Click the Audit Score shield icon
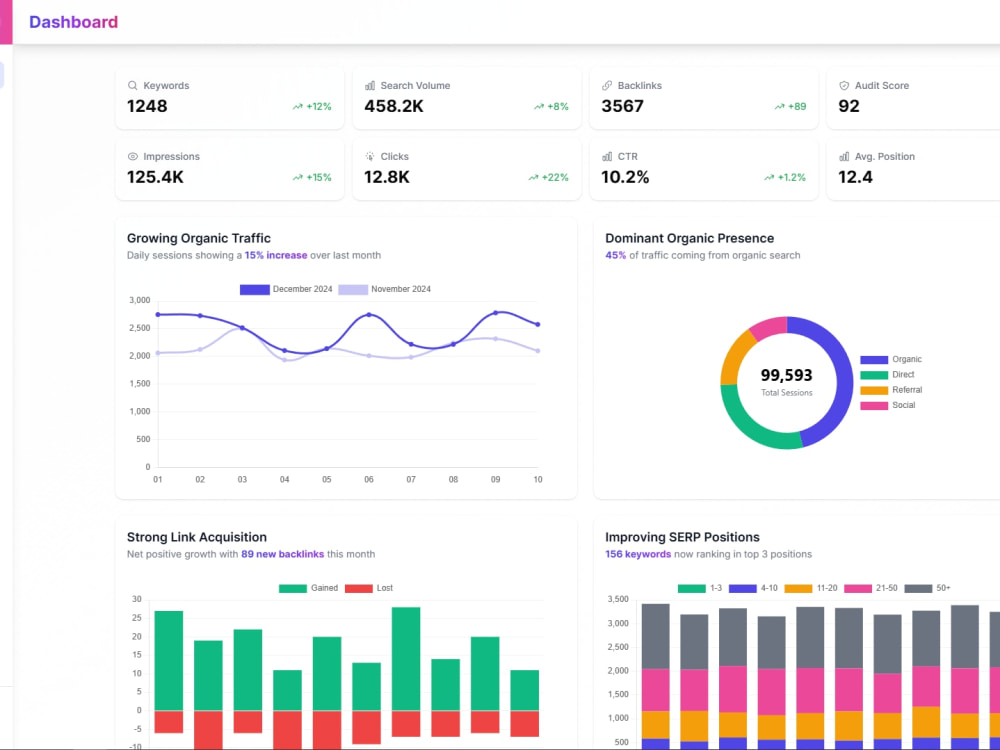Viewport: 1000px width, 750px height. pyautogui.click(x=844, y=85)
